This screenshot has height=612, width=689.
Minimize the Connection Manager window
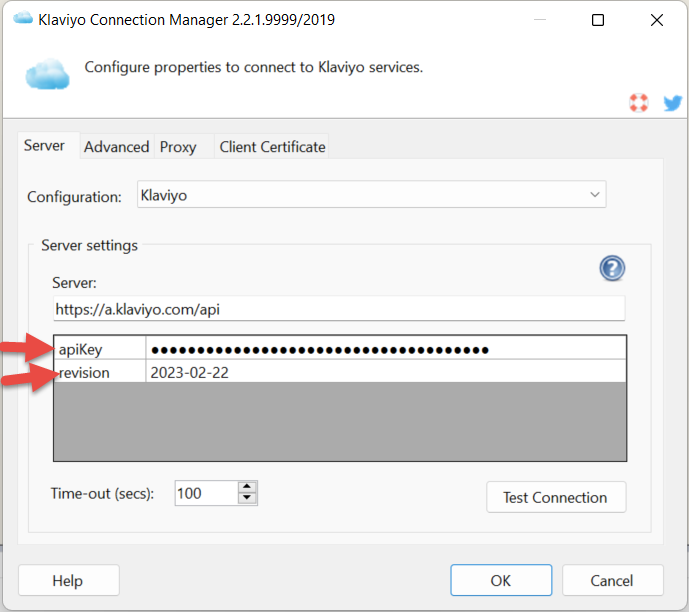pos(540,20)
